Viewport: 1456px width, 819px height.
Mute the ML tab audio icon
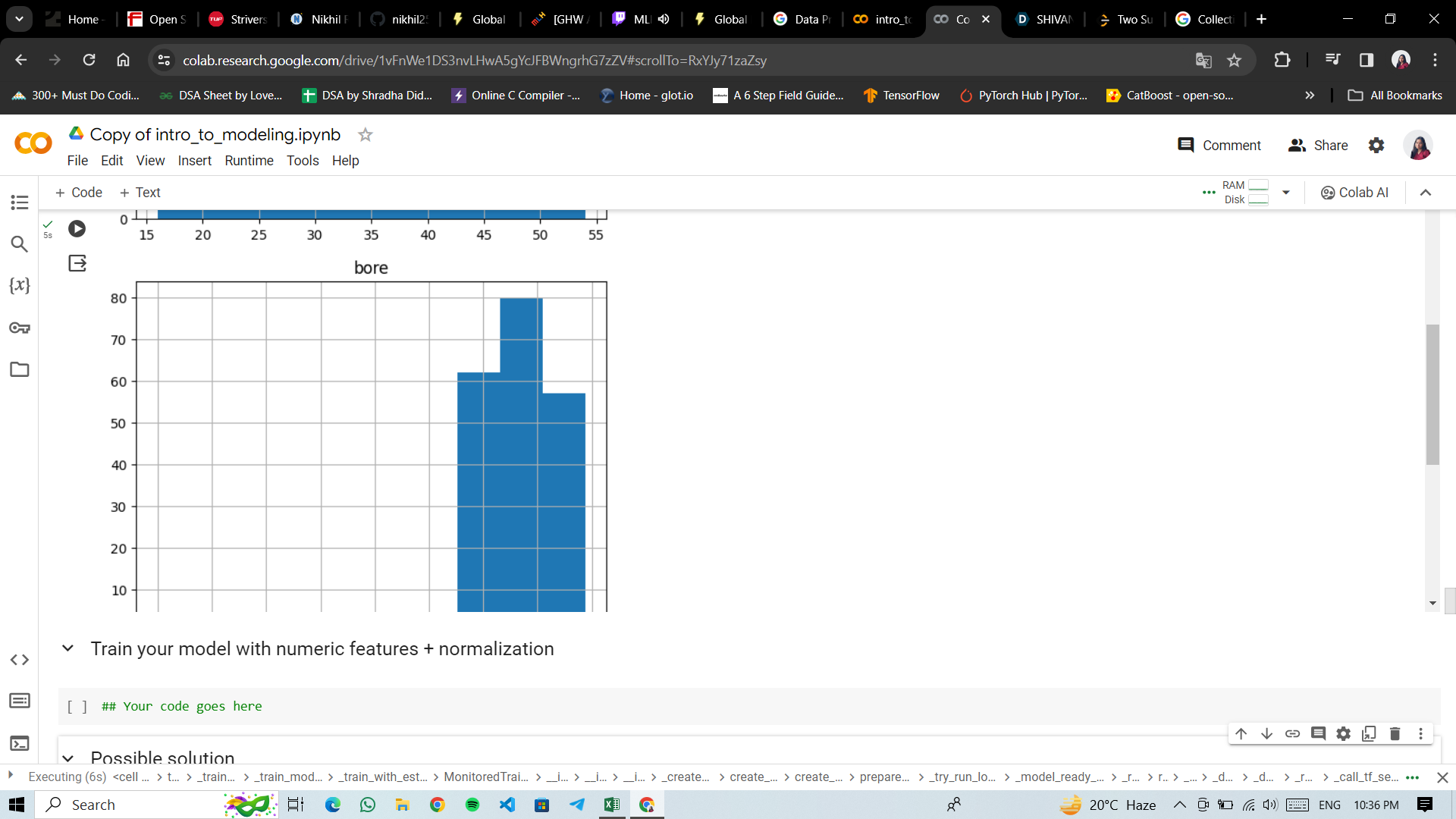click(x=664, y=19)
